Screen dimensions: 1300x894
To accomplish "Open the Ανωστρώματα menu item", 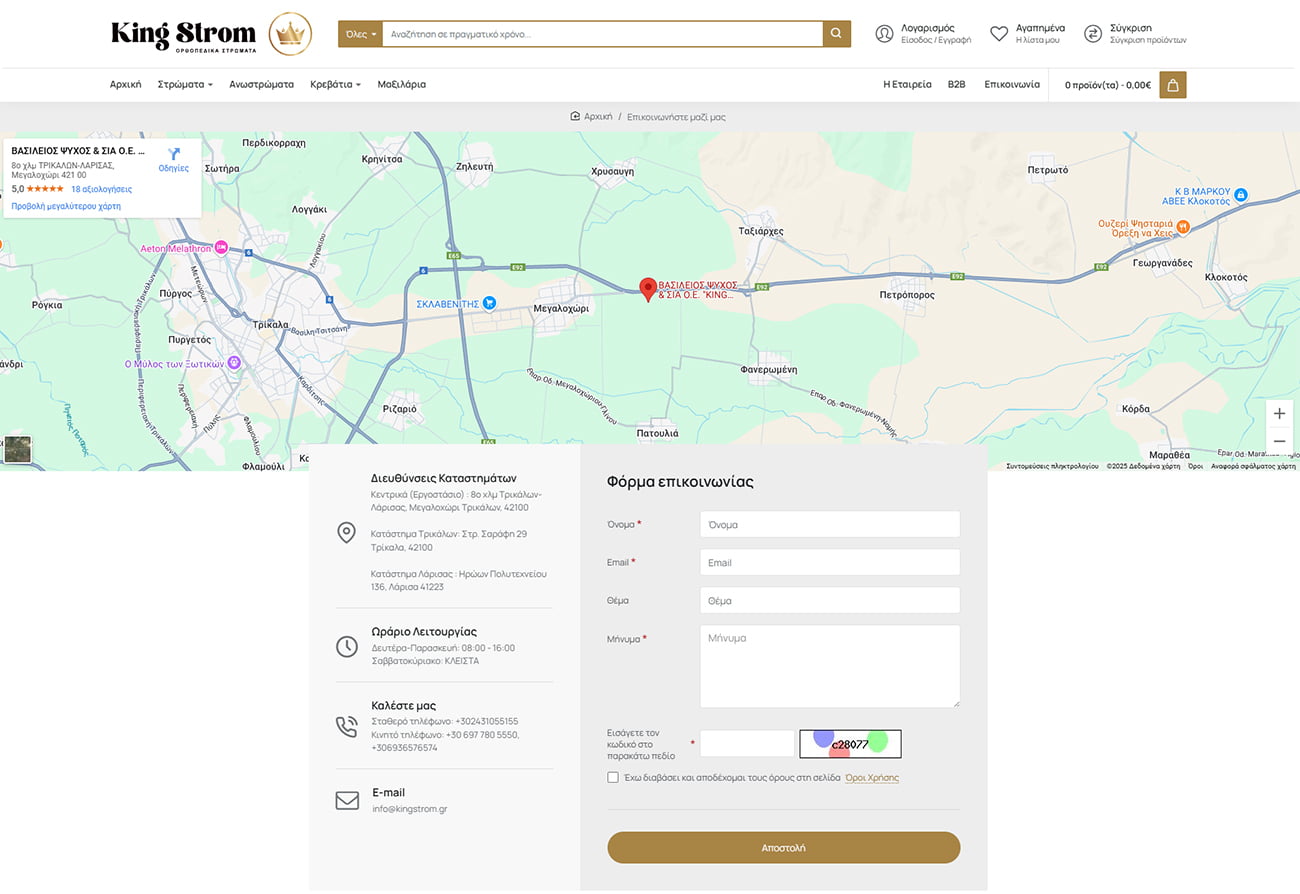I will click(261, 85).
